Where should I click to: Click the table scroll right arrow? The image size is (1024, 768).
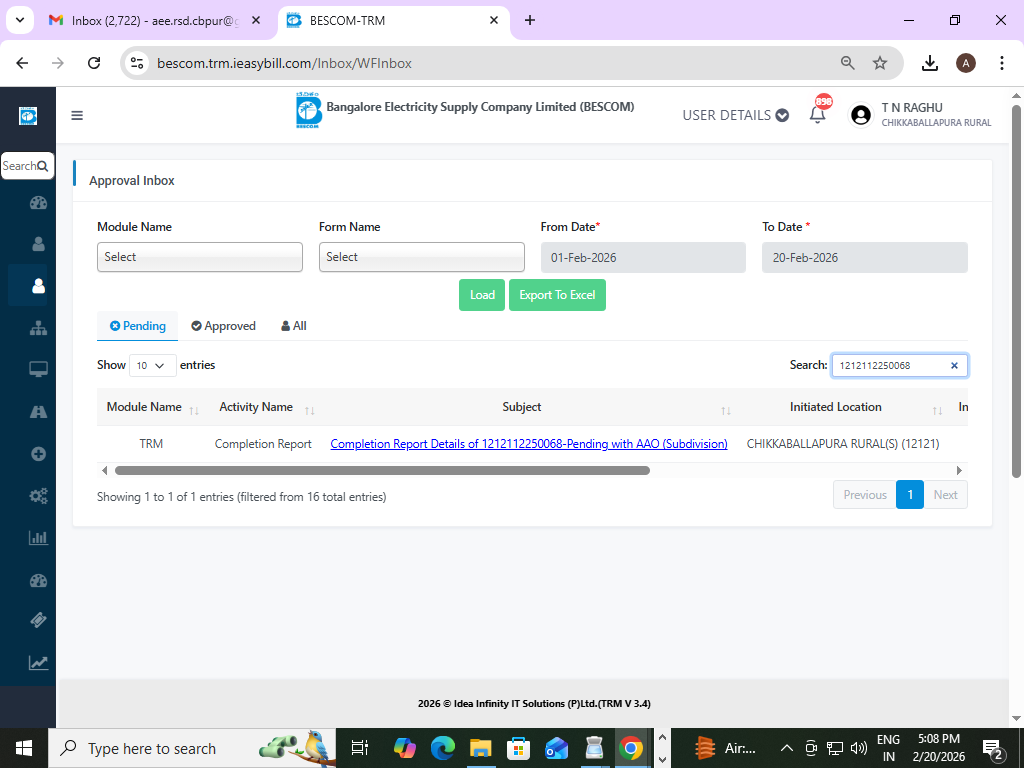[x=959, y=471]
